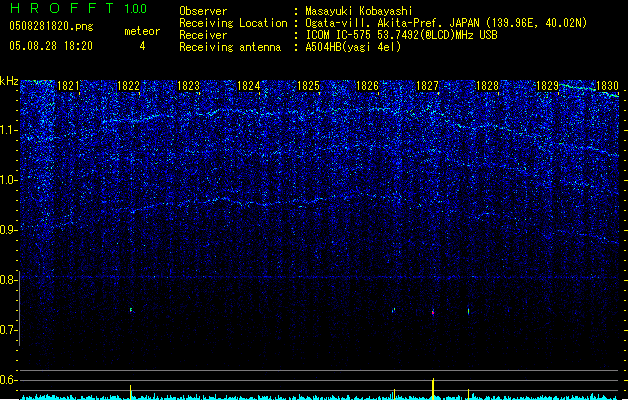Screen dimensions: 629x400
Task: Click the kHz axis unit label
Action: [10, 81]
